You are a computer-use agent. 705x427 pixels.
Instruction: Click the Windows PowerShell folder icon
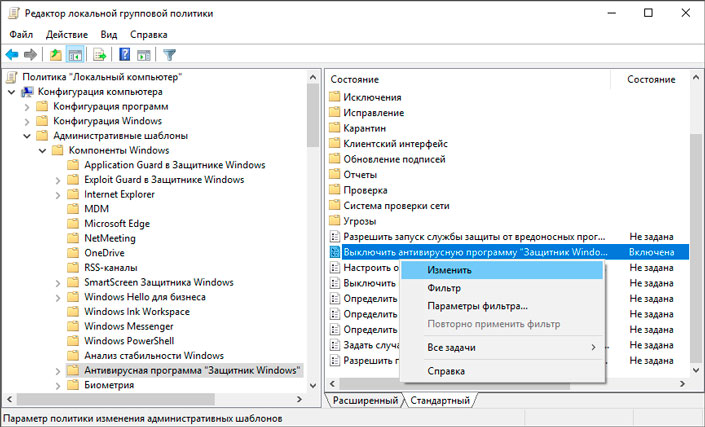pos(73,341)
